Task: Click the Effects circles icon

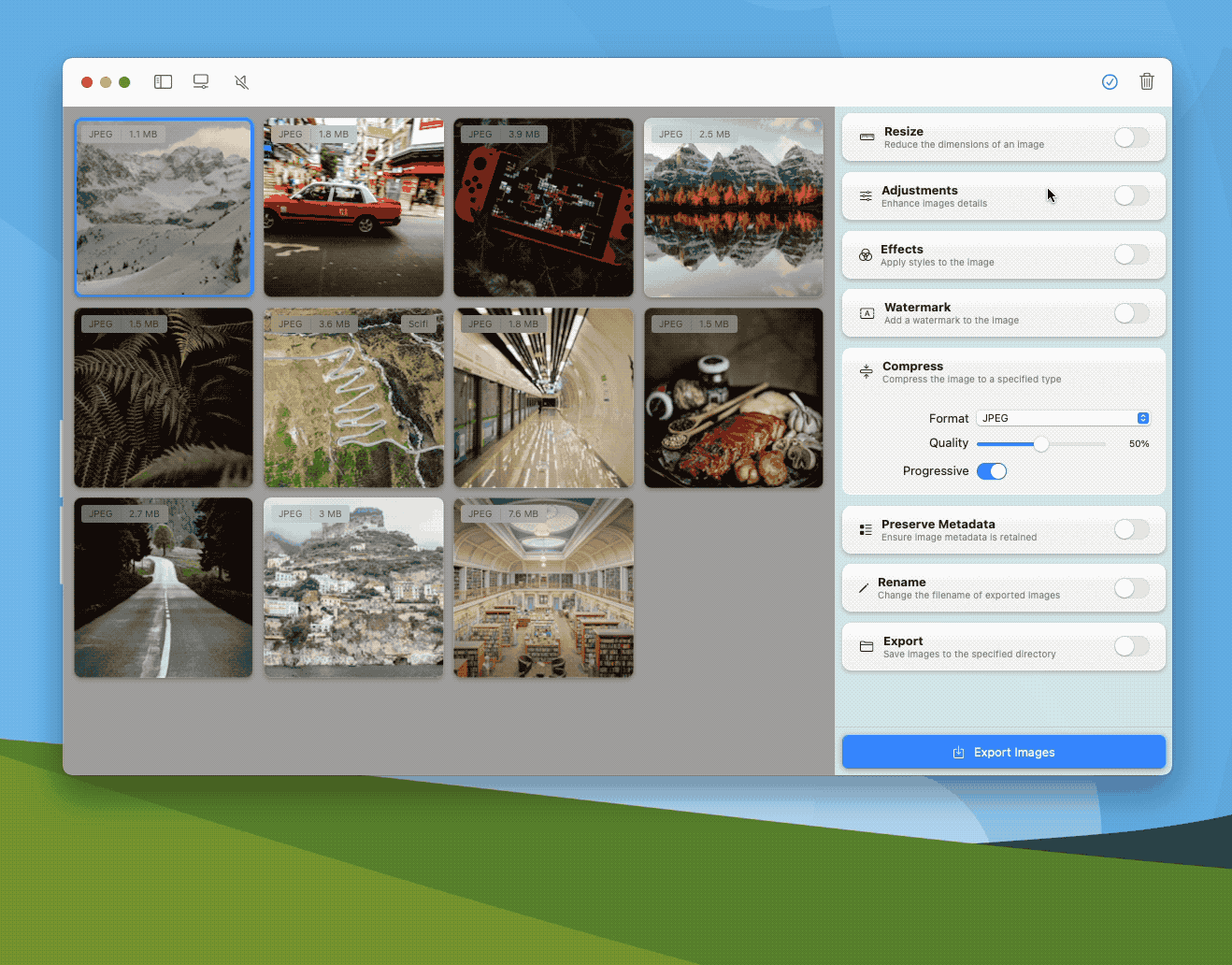Action: click(x=866, y=255)
